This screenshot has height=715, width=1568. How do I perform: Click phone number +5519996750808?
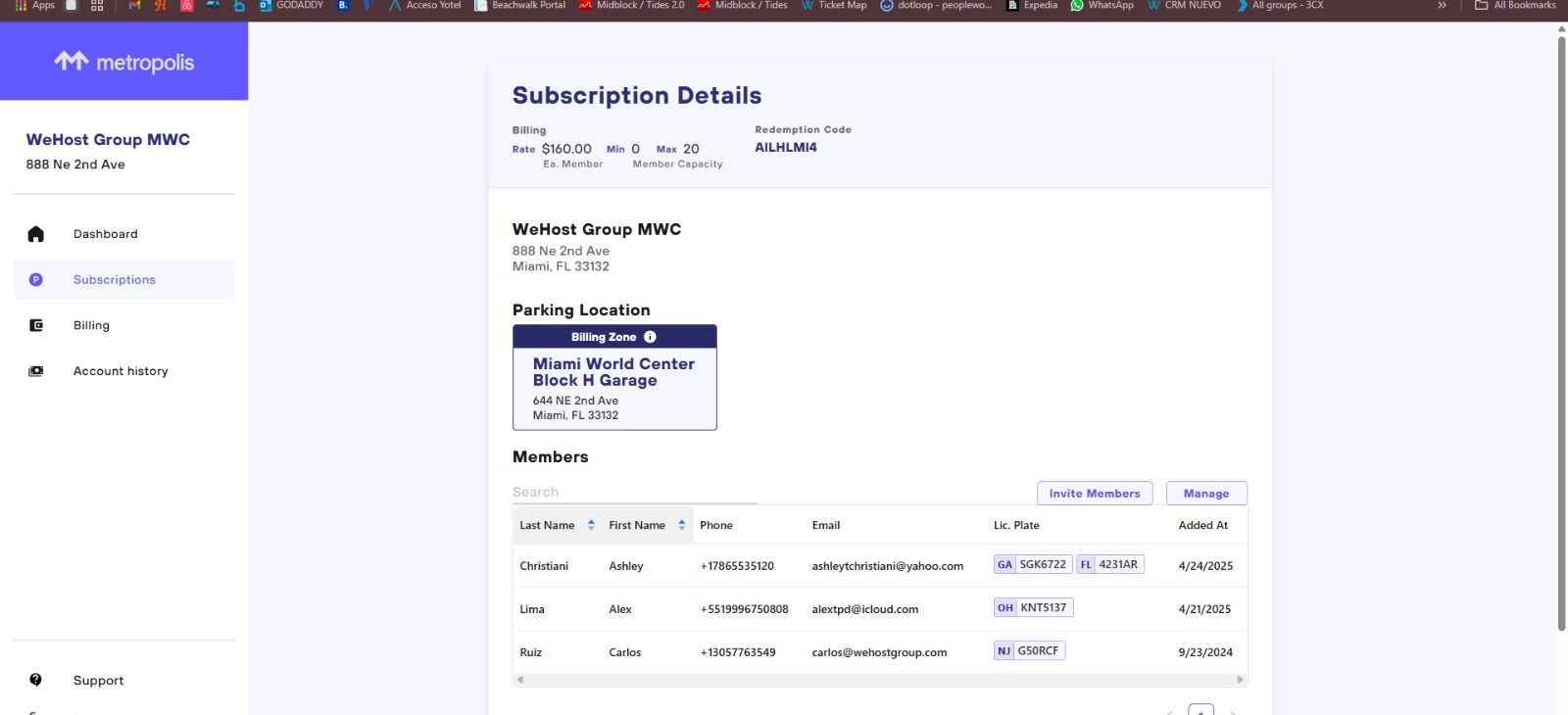(x=744, y=609)
